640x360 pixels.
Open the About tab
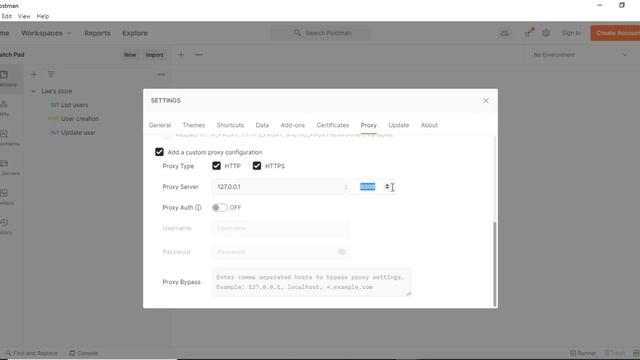tap(429, 125)
